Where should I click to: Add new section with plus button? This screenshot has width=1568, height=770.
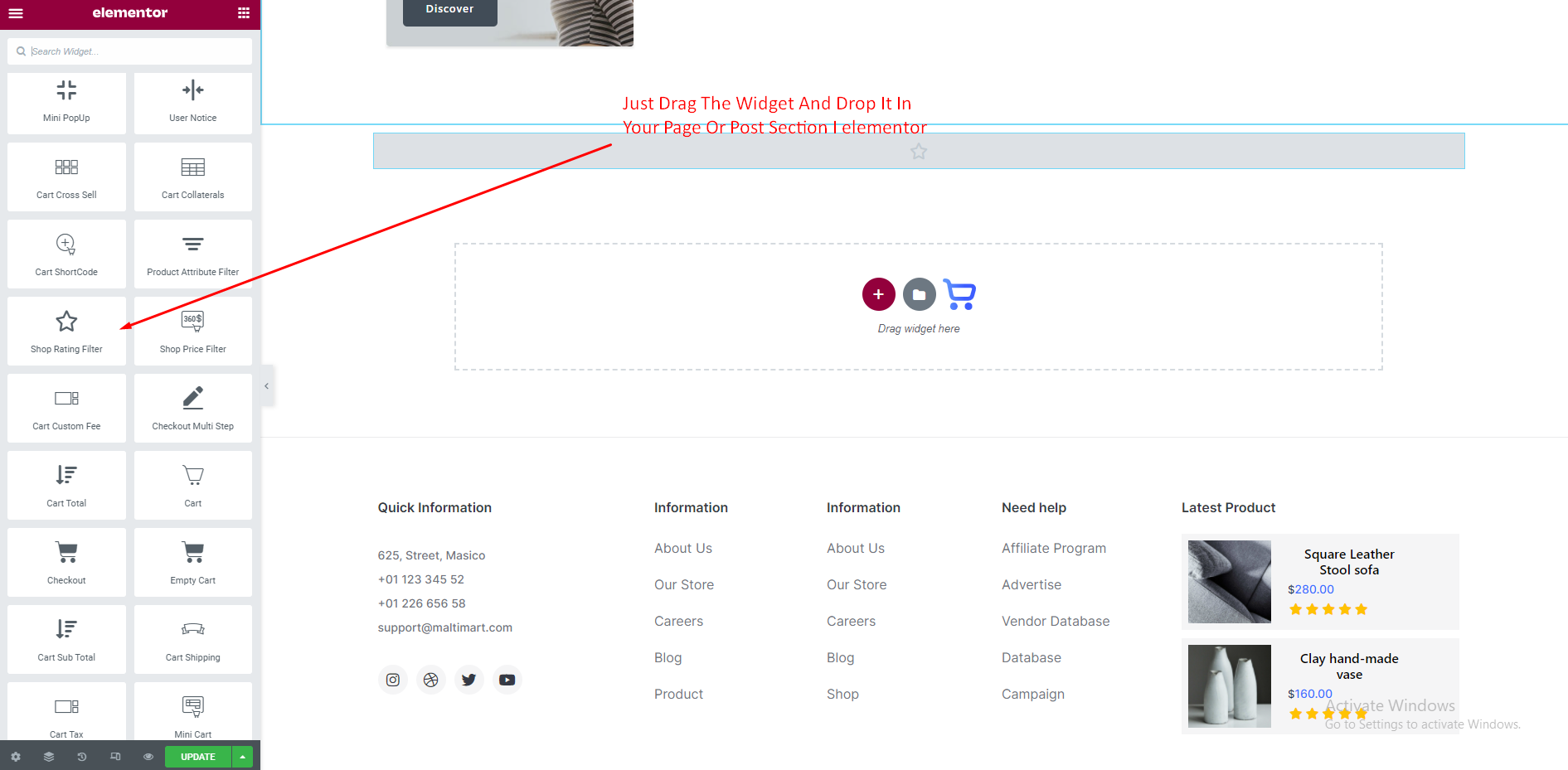(x=878, y=294)
